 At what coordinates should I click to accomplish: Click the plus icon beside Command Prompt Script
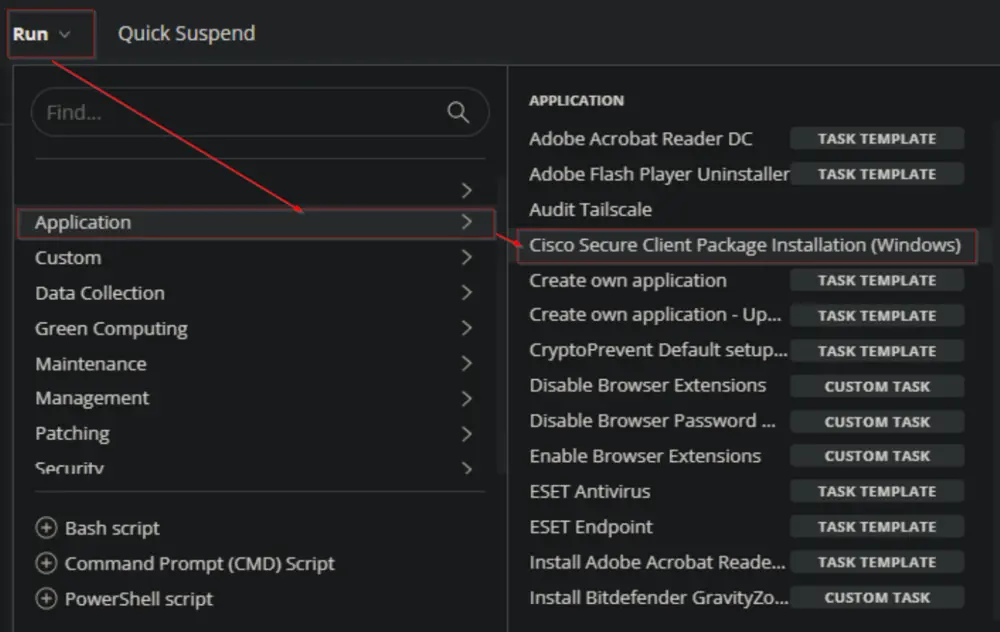pyautogui.click(x=46, y=564)
